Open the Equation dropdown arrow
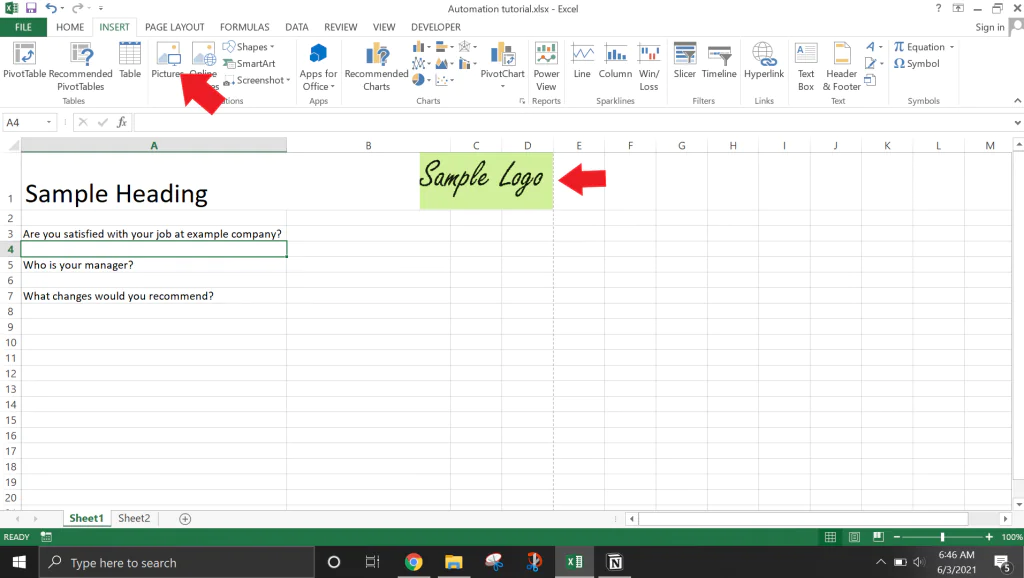This screenshot has height=578, width=1024. pyautogui.click(x=952, y=47)
